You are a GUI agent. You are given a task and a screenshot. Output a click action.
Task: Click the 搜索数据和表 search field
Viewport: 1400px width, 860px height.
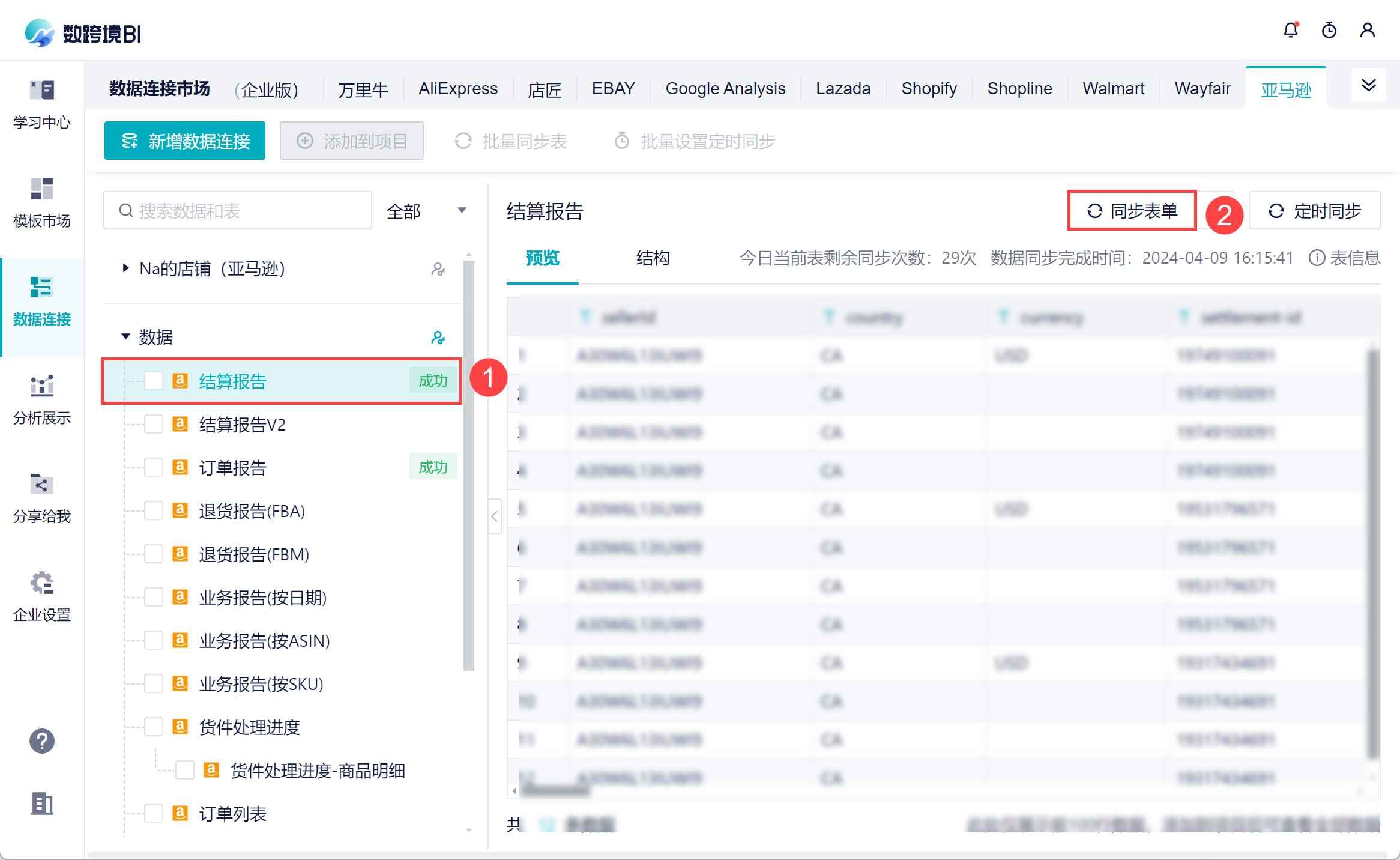pos(246,211)
